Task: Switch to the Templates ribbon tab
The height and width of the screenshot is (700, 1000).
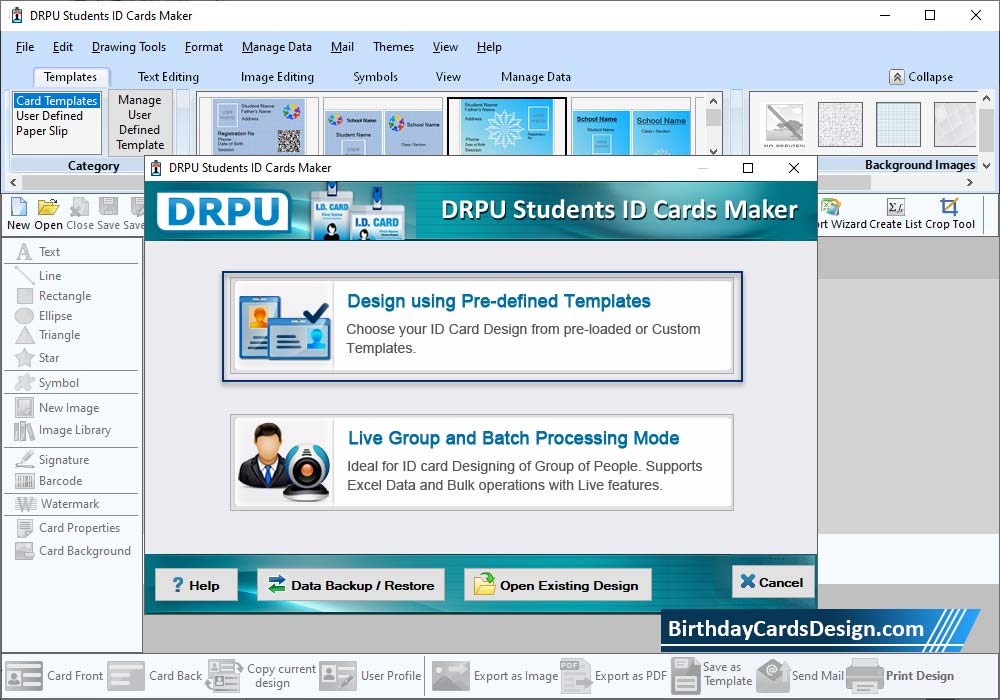Action: 70,77
